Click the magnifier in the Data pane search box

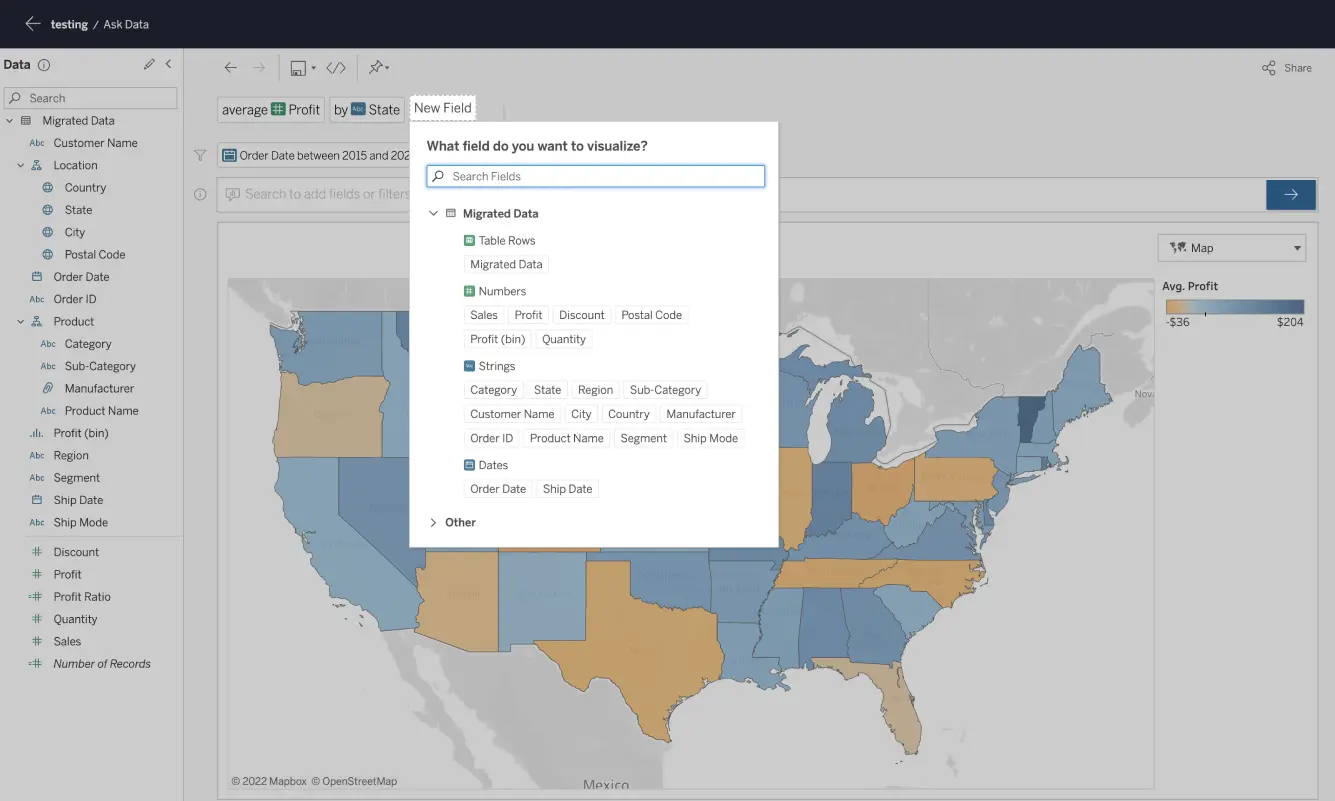[x=16, y=97]
